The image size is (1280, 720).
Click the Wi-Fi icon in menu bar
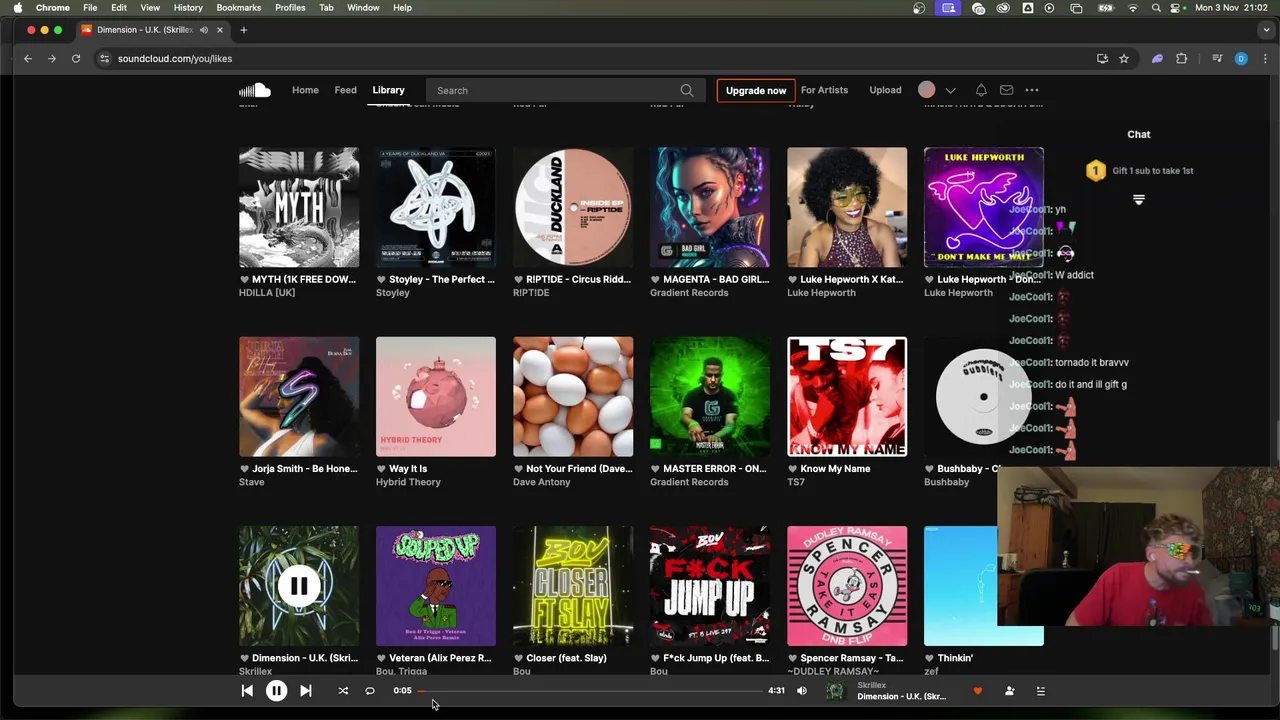tap(1132, 8)
